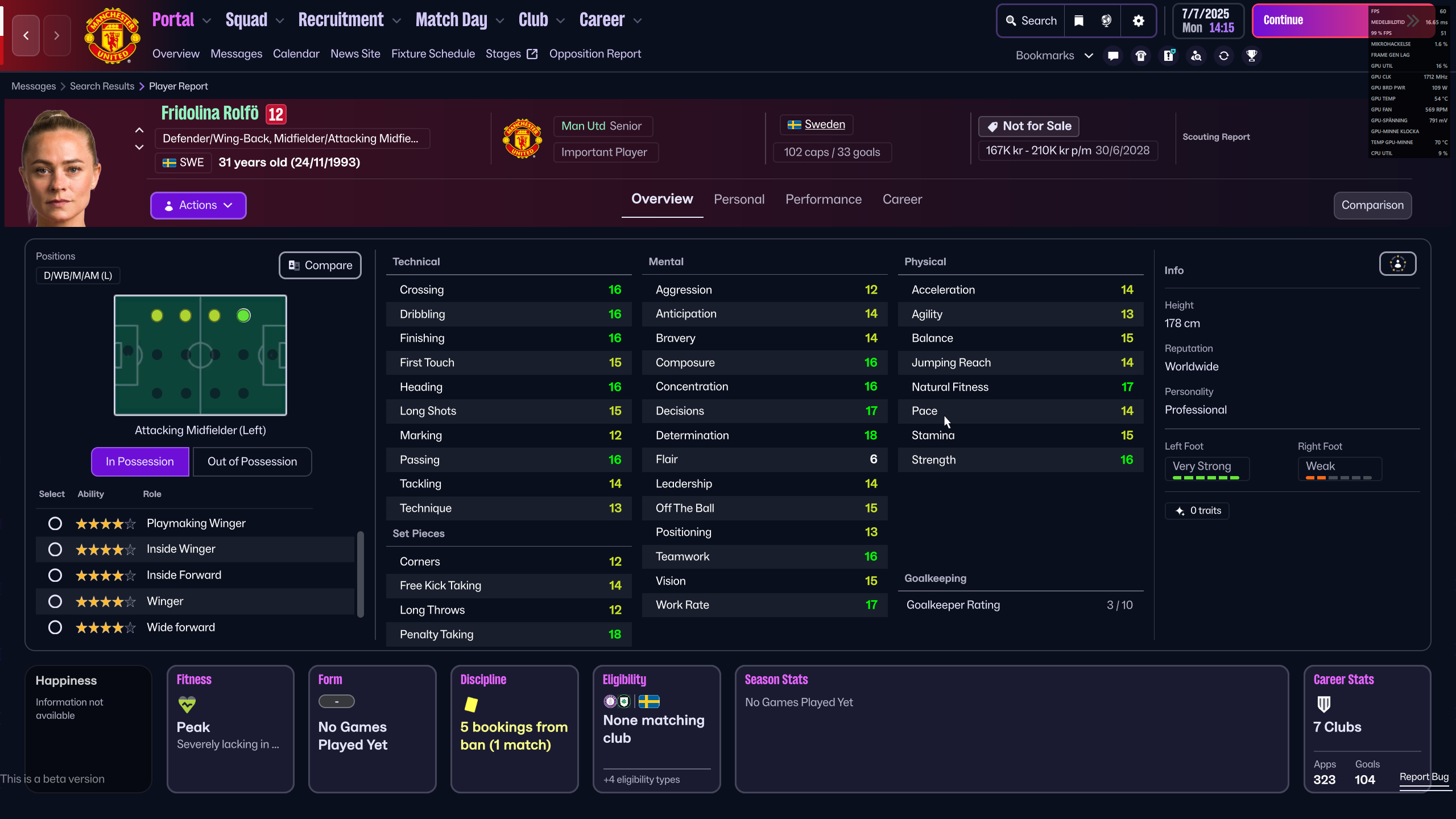Select the Inside Forward role radio
This screenshot has height=819, width=1456.
[x=55, y=575]
